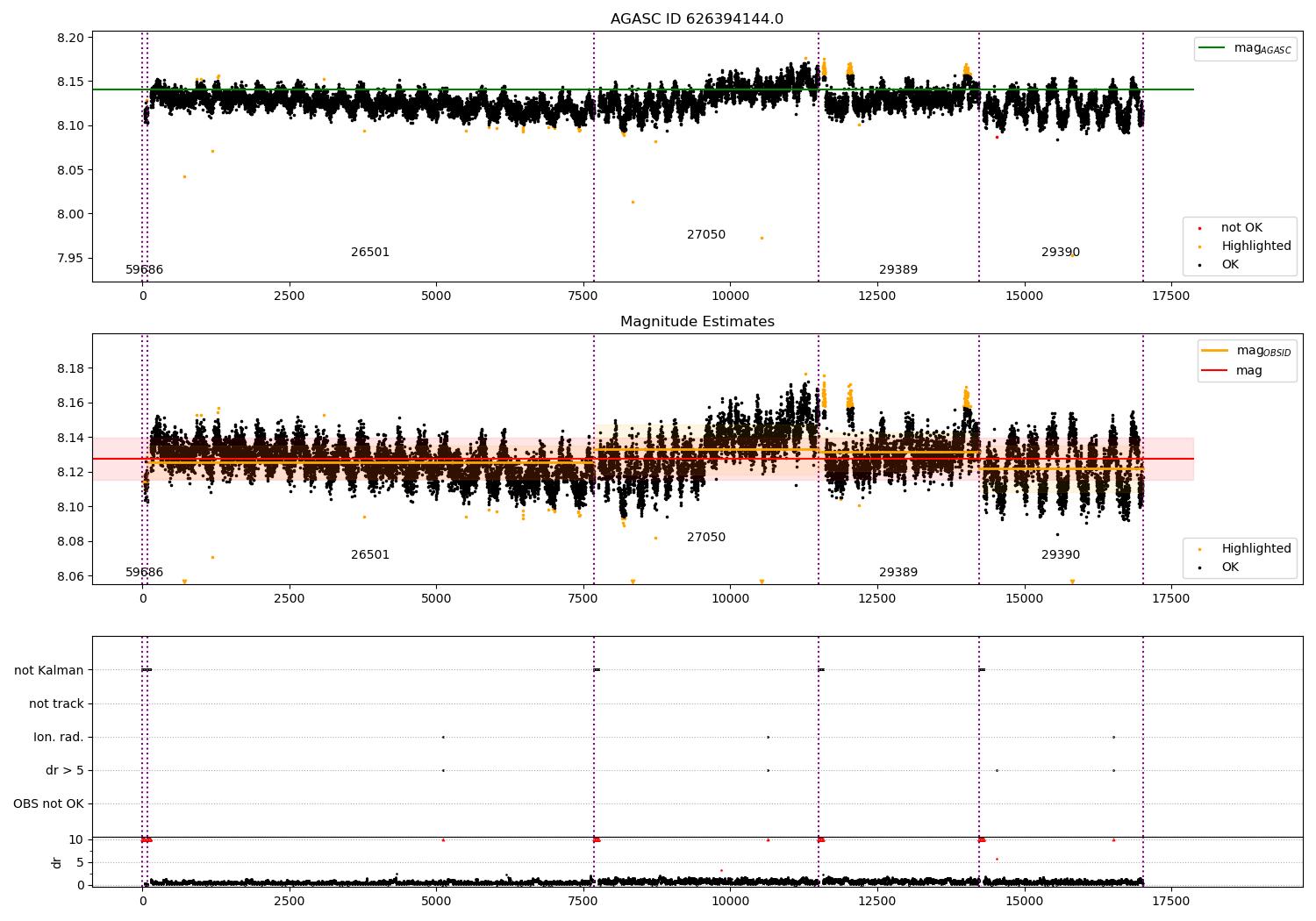Click the "Magnitude Estimates" plot title

coord(697,322)
